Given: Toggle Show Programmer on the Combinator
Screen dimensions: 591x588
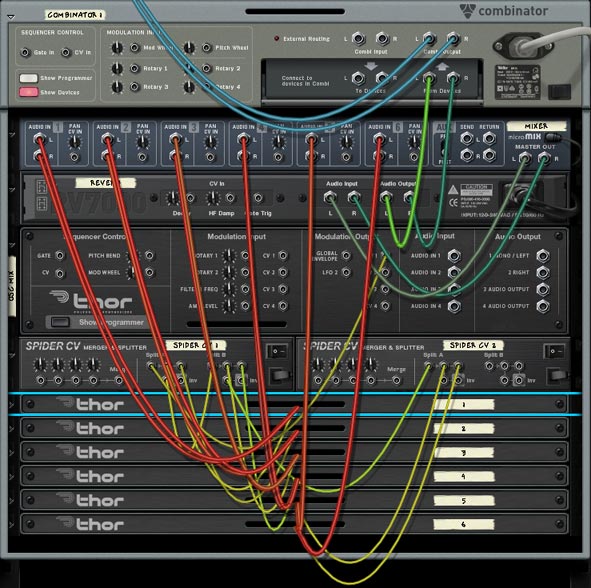Looking at the screenshot, I should tap(29, 78).
